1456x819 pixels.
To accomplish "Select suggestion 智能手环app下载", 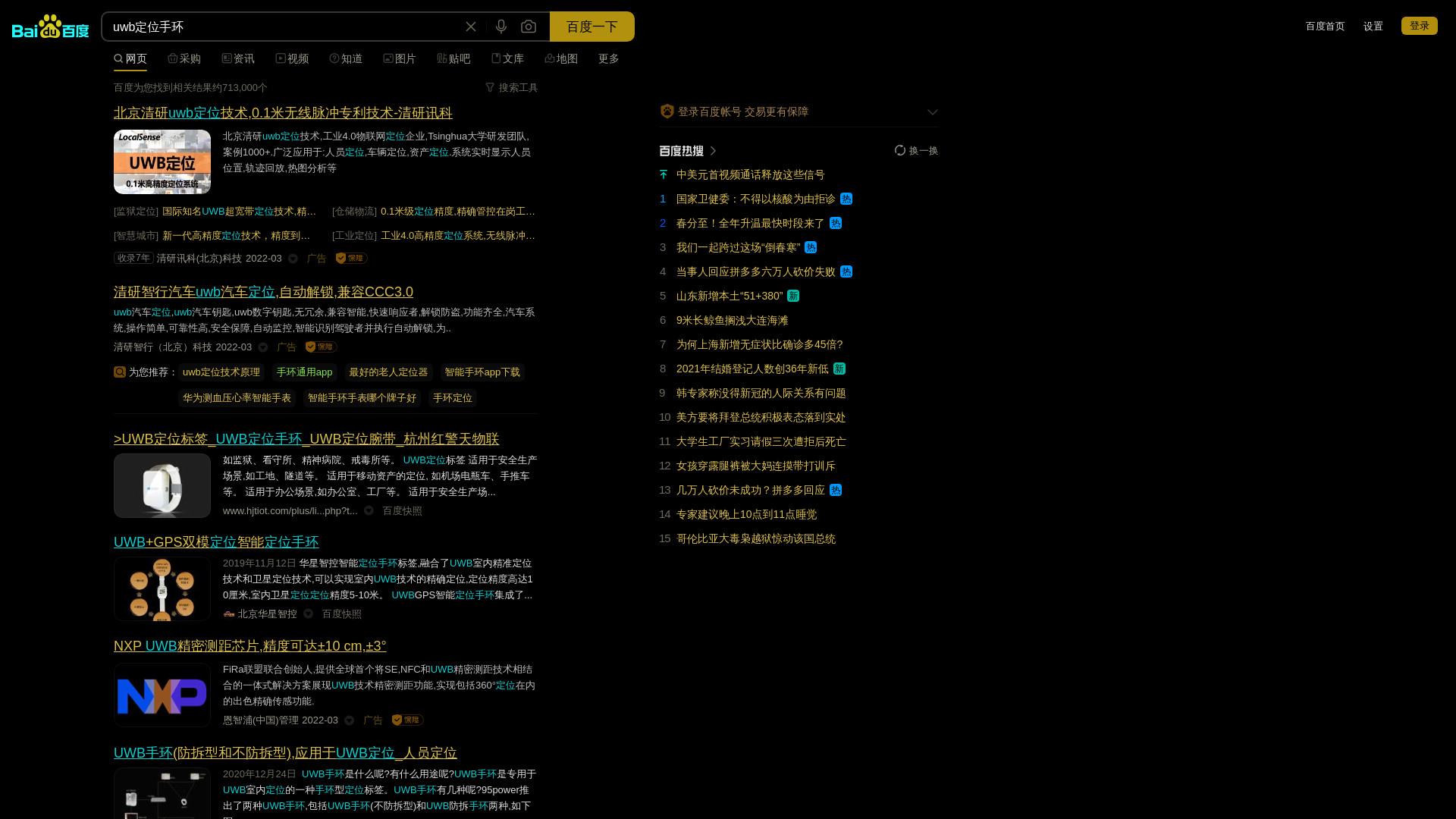I will (x=482, y=372).
